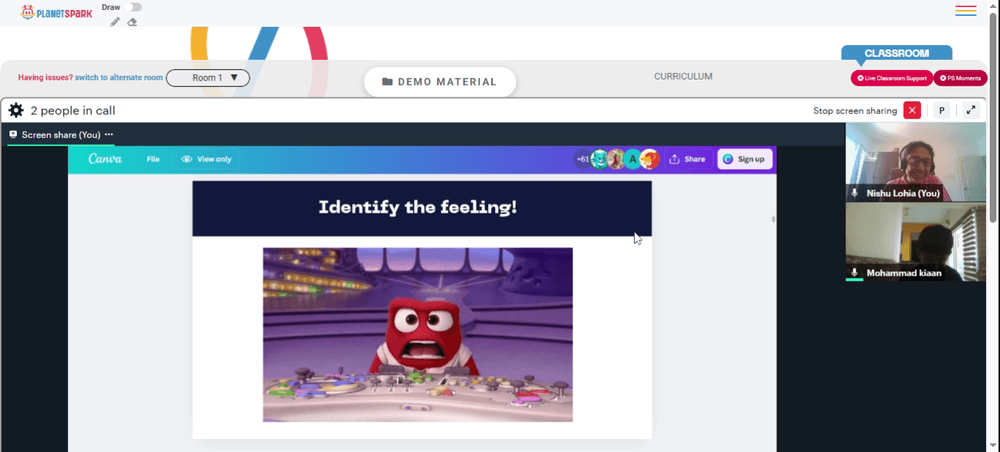Click the teal monster viewer avatar

pos(599,159)
